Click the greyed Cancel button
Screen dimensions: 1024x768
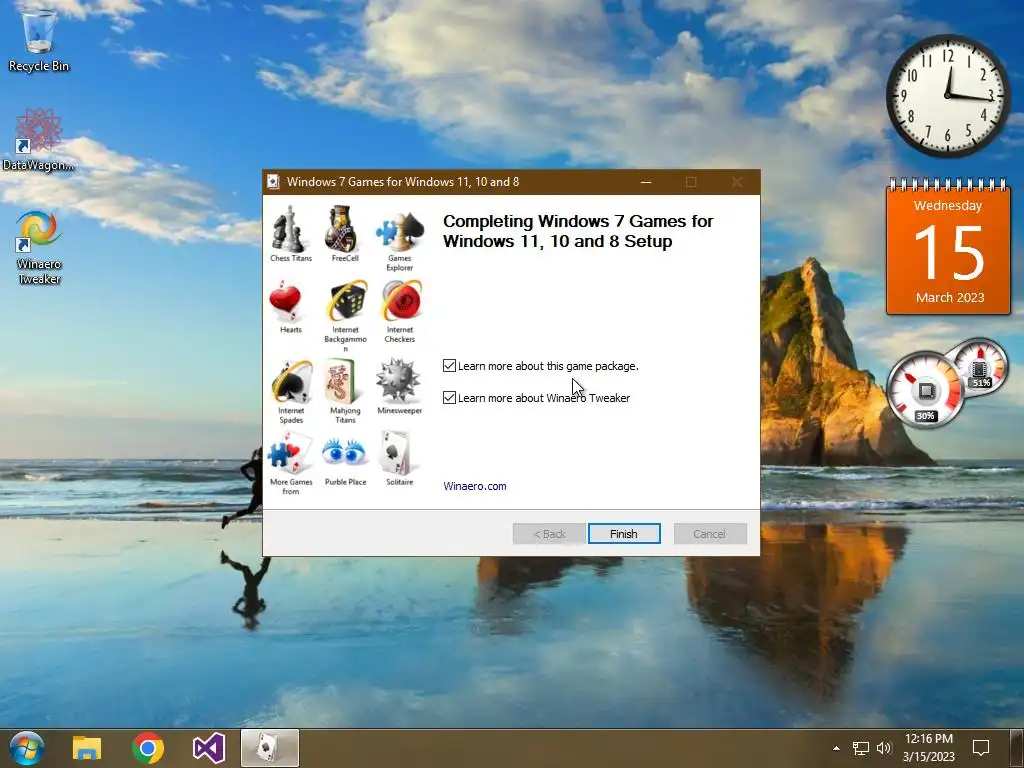(x=710, y=534)
